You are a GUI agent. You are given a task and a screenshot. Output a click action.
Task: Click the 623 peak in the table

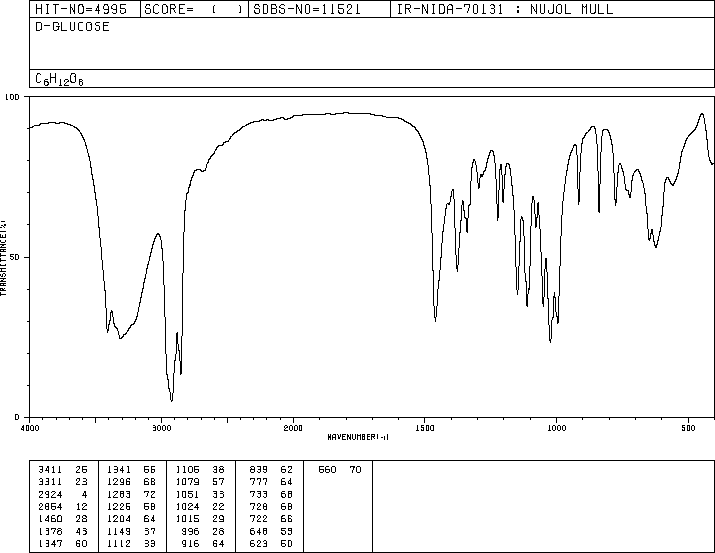tap(259, 544)
